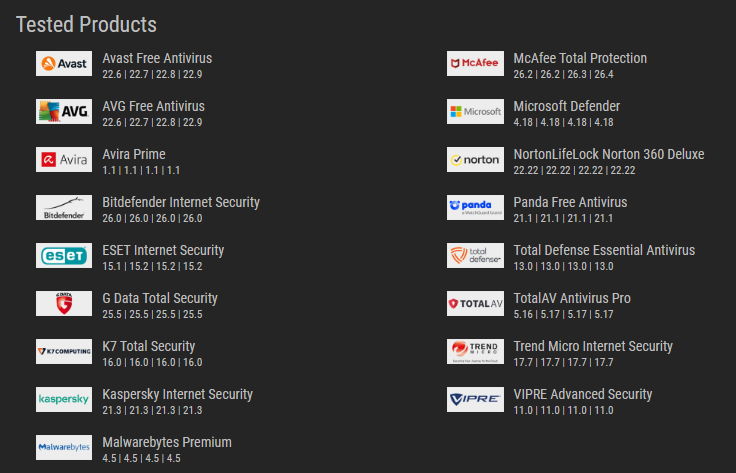The height and width of the screenshot is (473, 736).
Task: Click TotalAV Antivirus Pro product name
Action: click(x=572, y=298)
